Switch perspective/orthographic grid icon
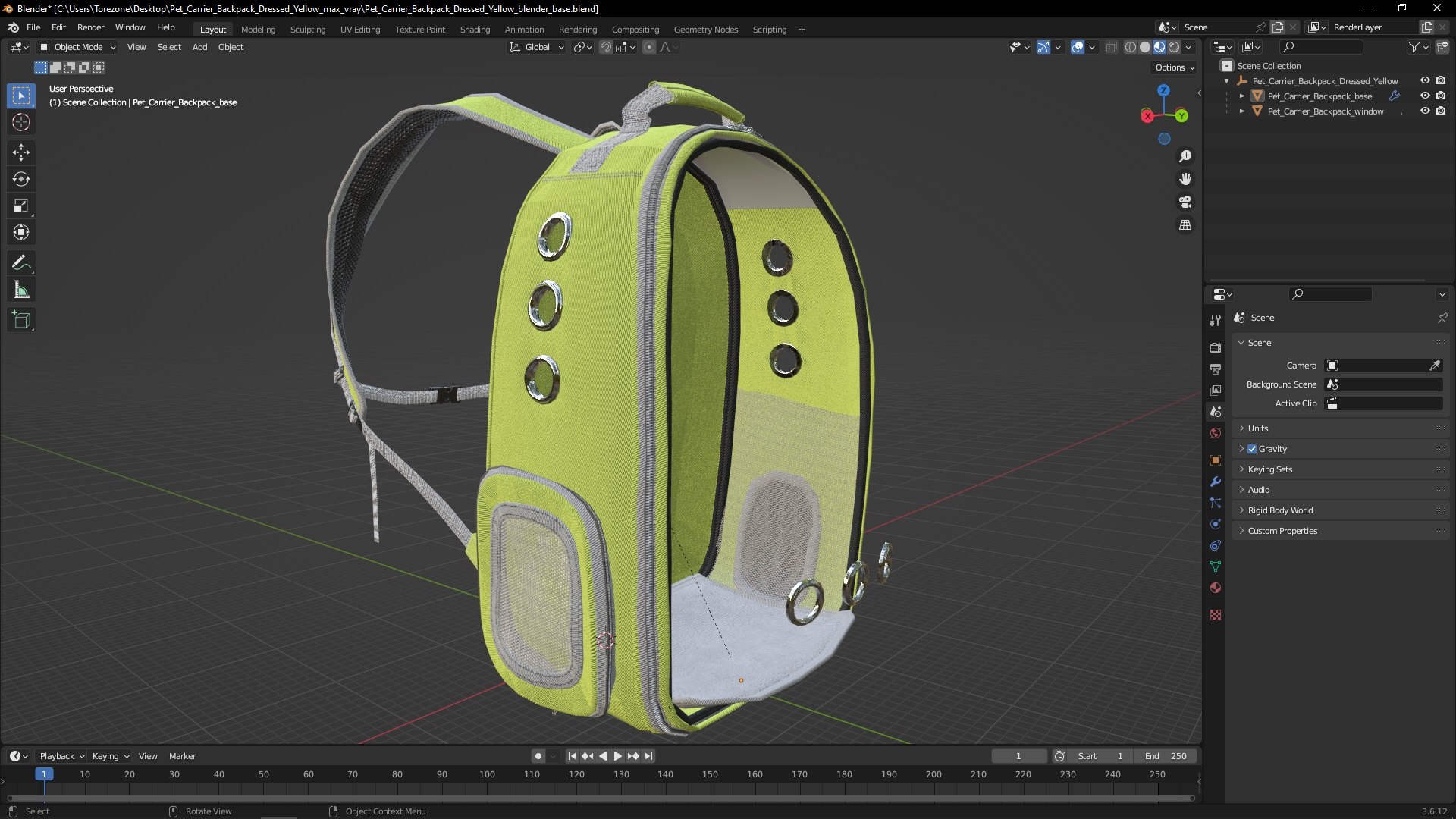The width and height of the screenshot is (1456, 819). tap(1185, 225)
